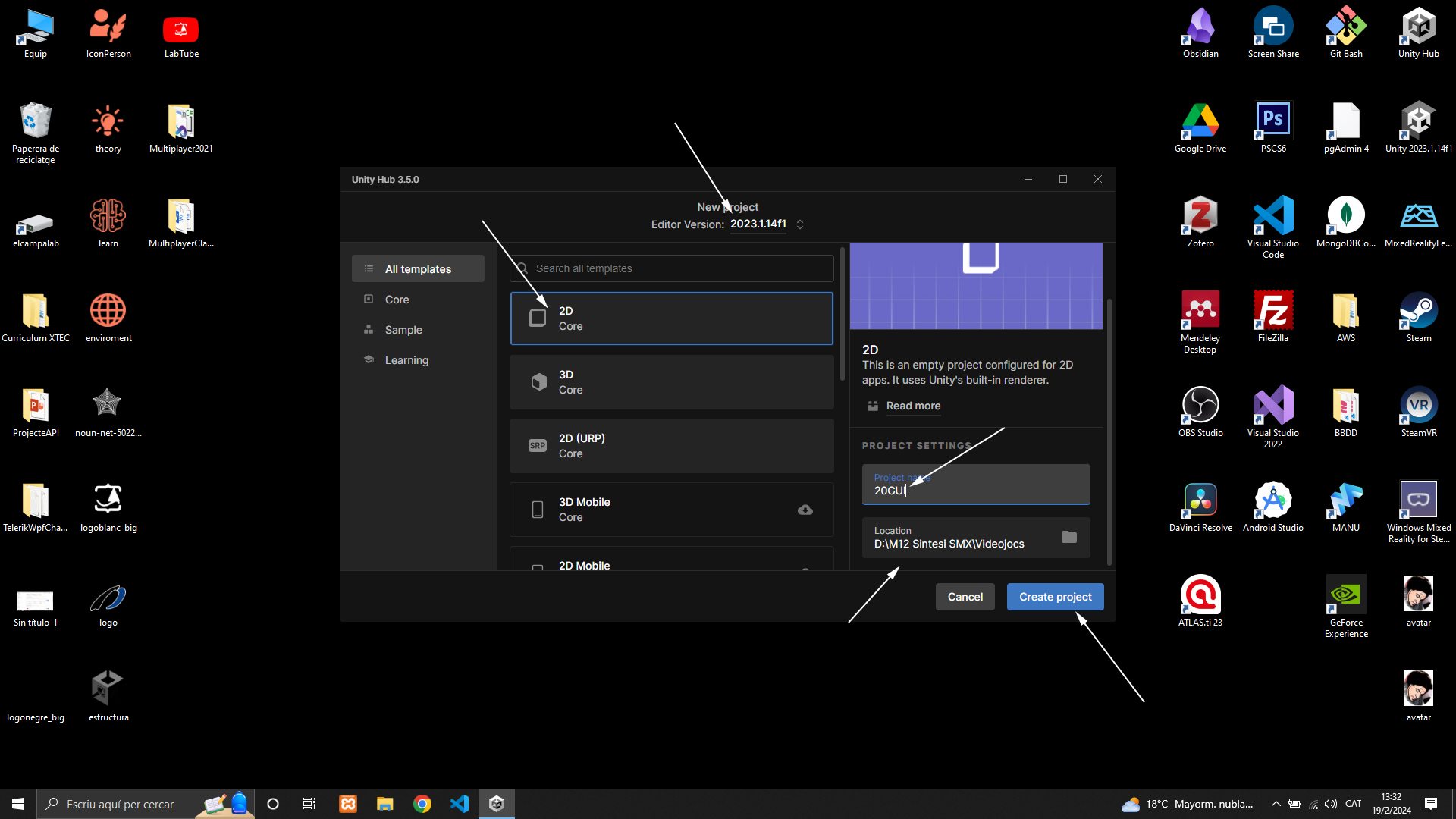Select the All templates category

pos(418,269)
